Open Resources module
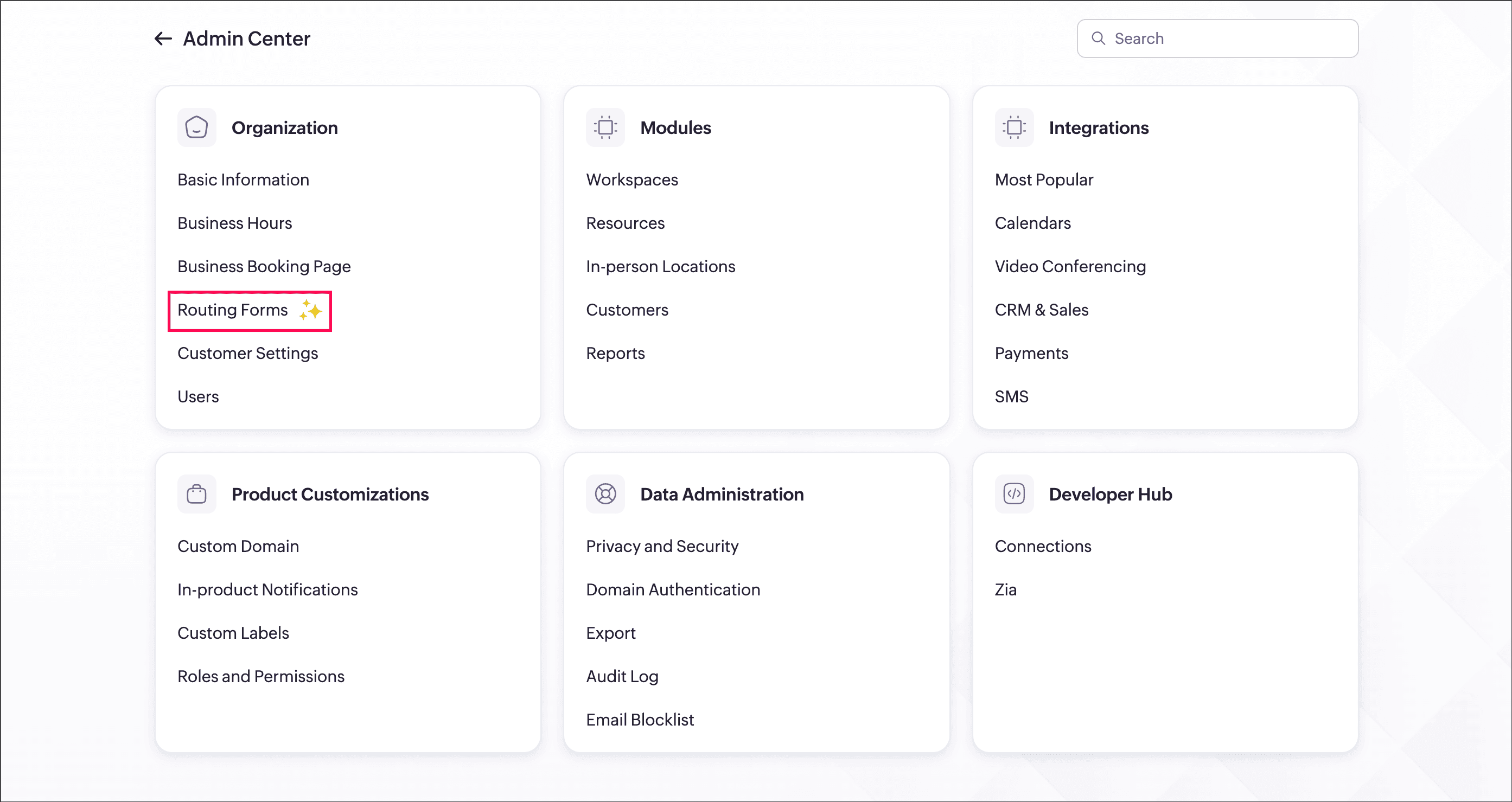1512x802 pixels. pyautogui.click(x=625, y=223)
